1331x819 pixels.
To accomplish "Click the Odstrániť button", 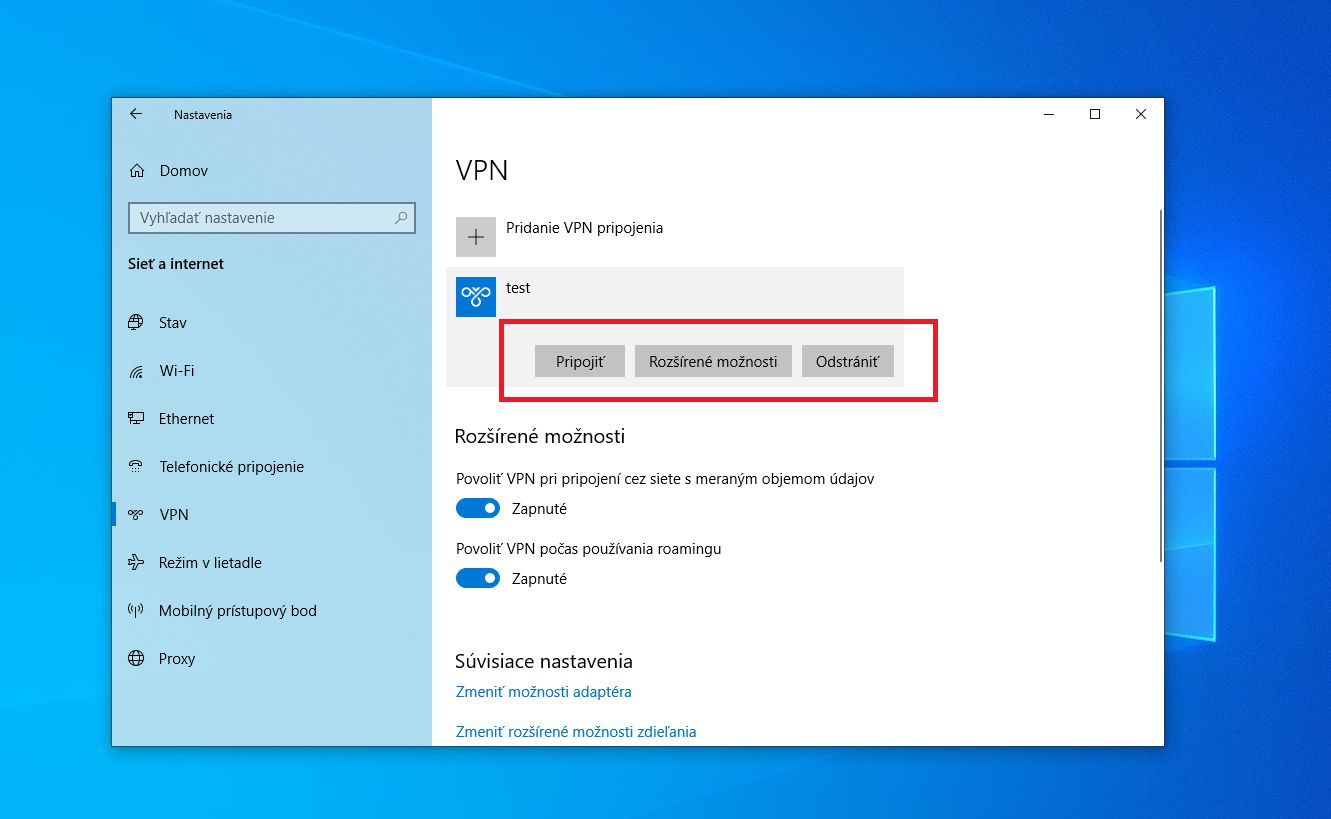I will (848, 361).
